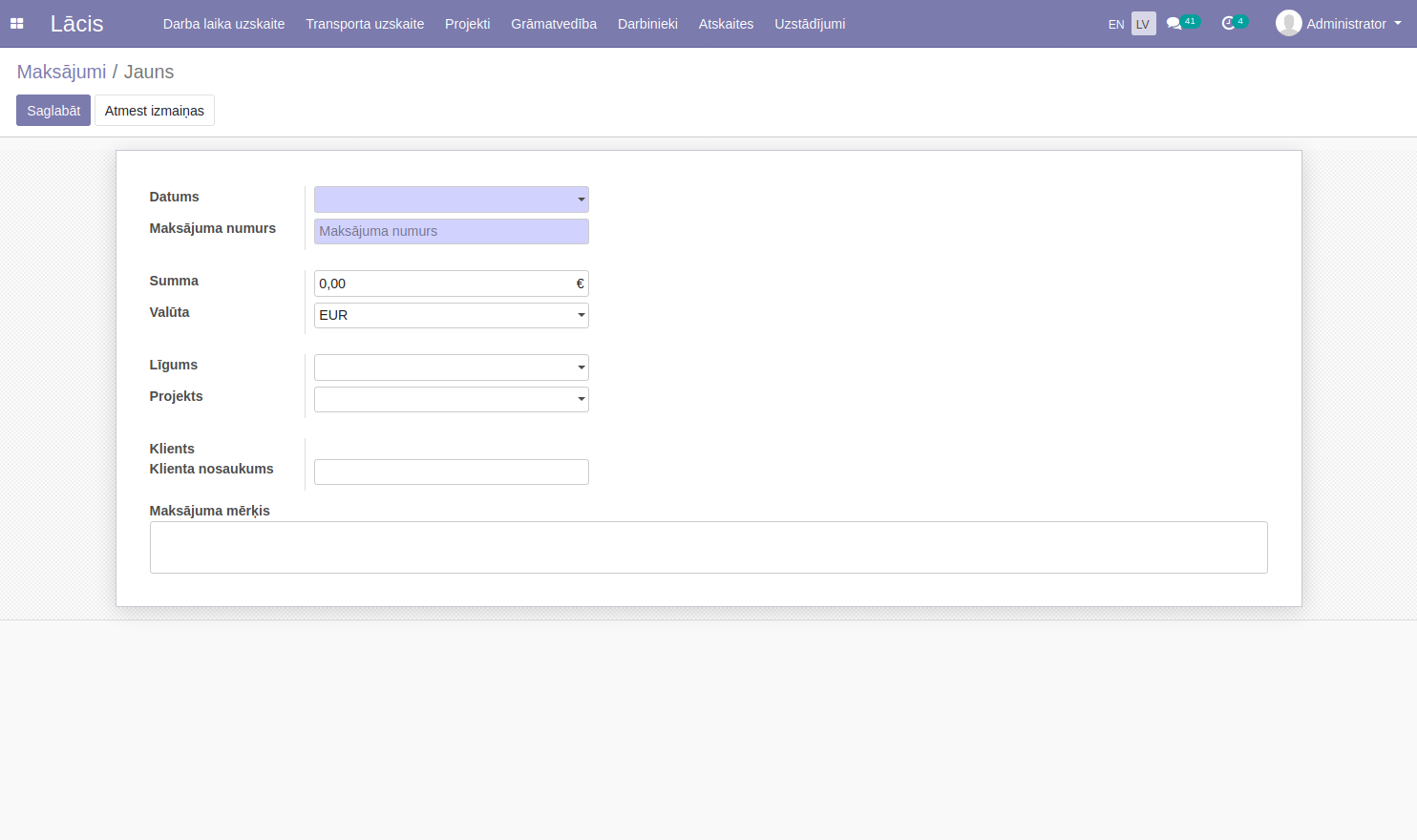Open the Darba laika uzskaite menu
1417x840 pixels.
pyautogui.click(x=223, y=24)
